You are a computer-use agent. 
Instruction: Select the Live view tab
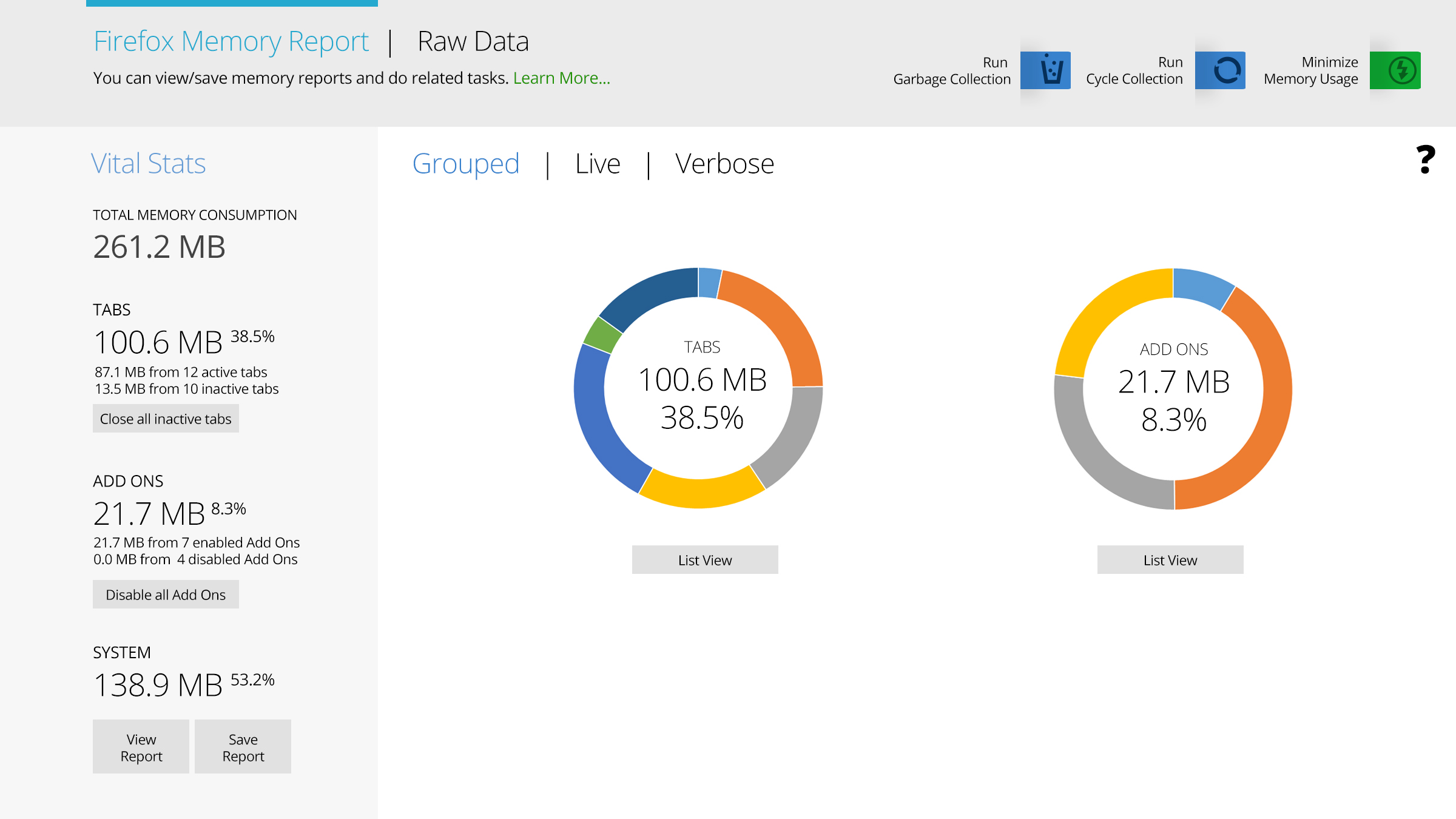pos(598,164)
